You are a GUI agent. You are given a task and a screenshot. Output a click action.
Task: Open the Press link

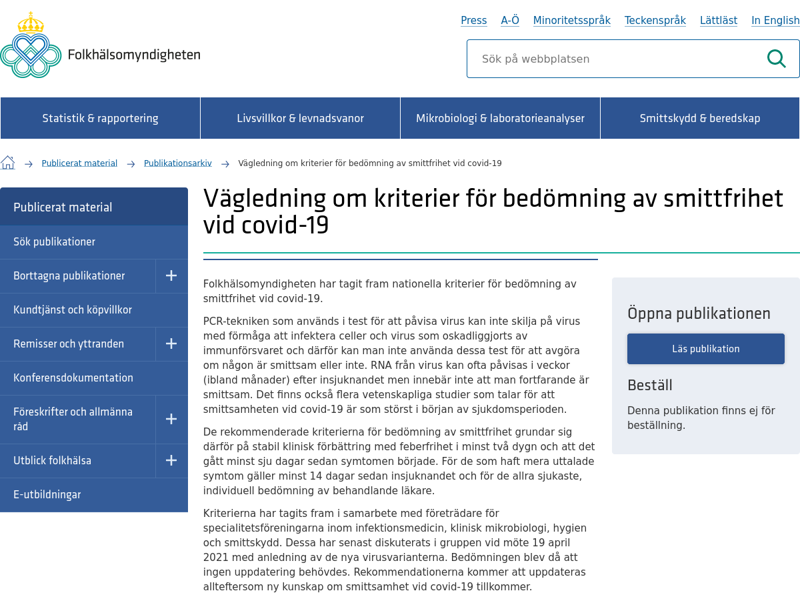[x=473, y=20]
